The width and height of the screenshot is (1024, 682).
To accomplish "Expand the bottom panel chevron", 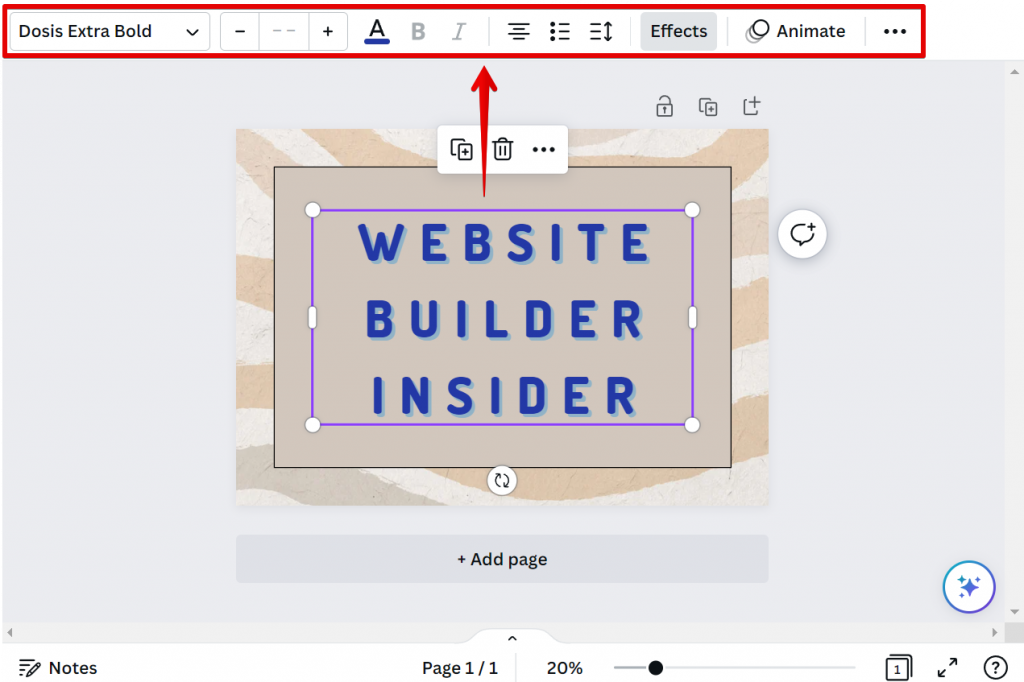I will click(x=511, y=637).
